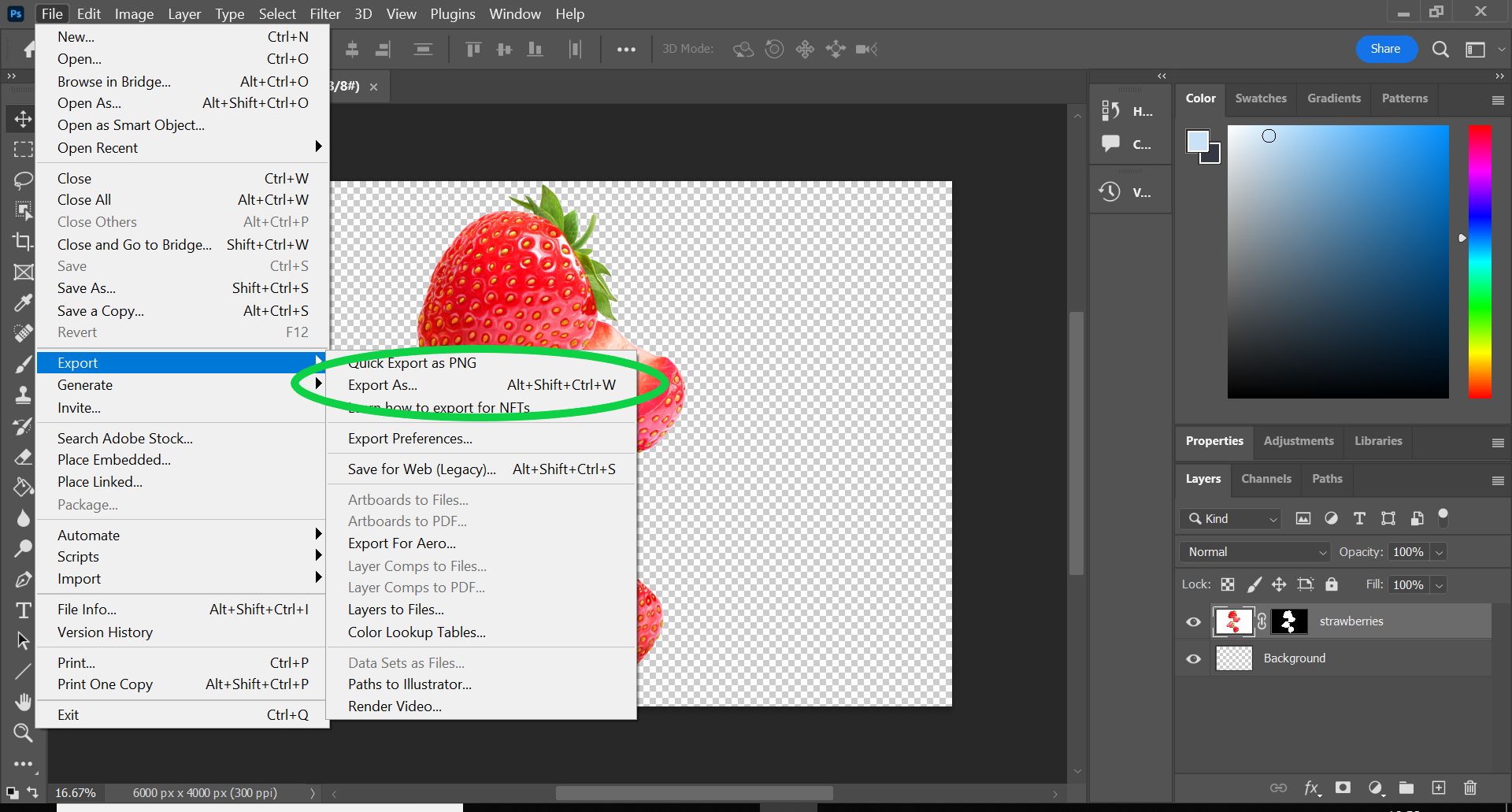The width and height of the screenshot is (1512, 812).
Task: Click the foreground color swatch
Action: 1198,141
